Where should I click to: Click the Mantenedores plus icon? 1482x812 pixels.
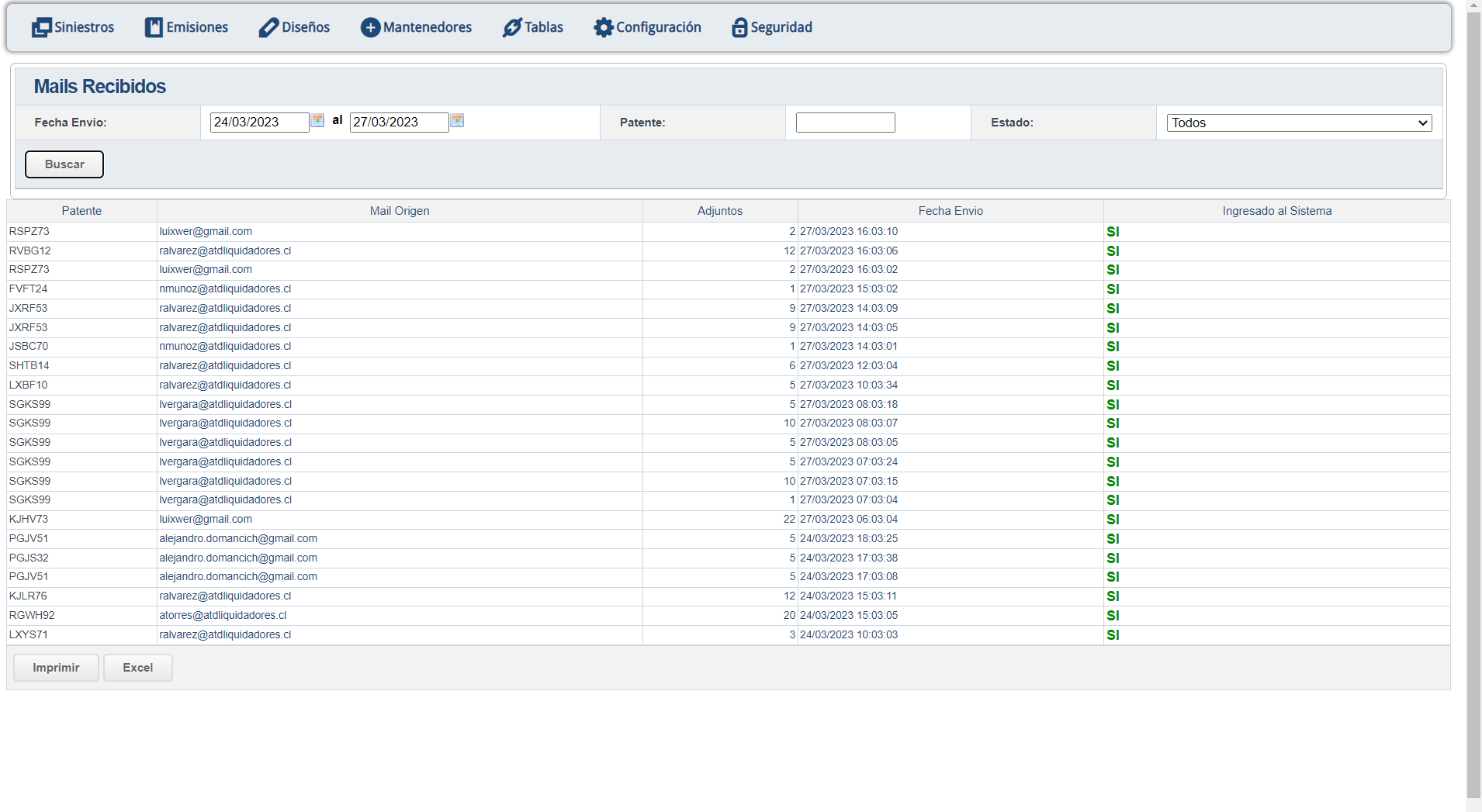370,28
